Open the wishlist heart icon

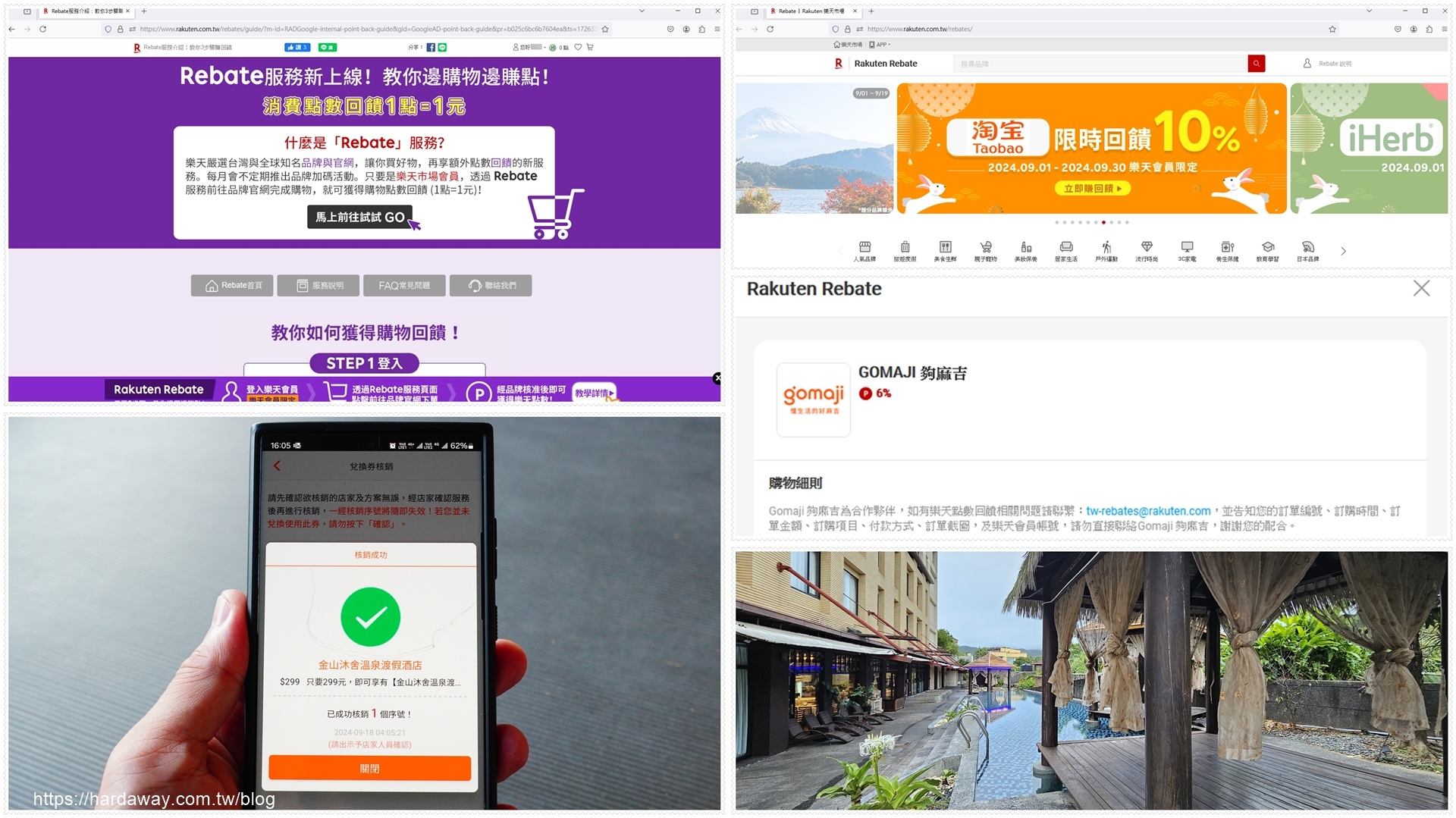578,47
